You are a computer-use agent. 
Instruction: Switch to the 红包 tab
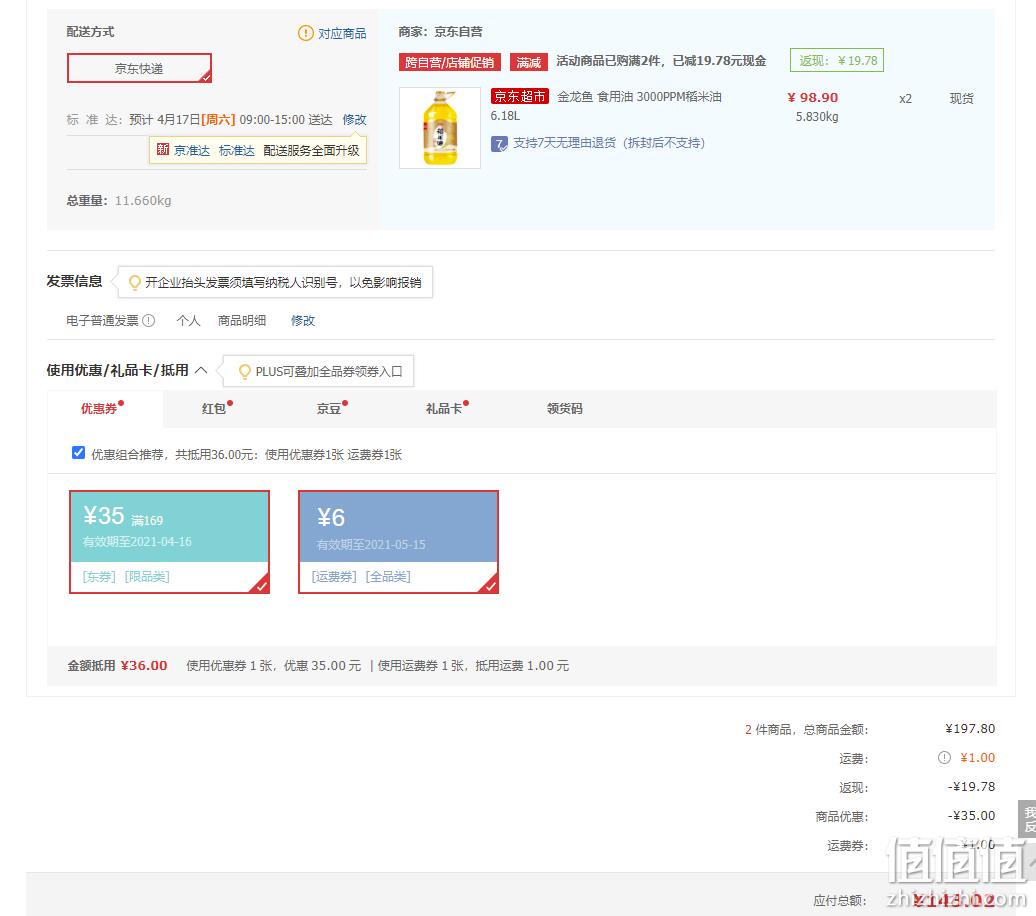pyautogui.click(x=213, y=408)
